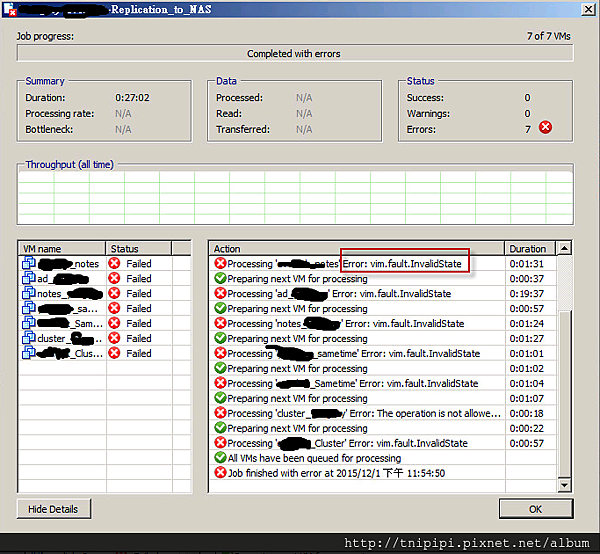Click Failed error icon in '_sa...' VM row

[114, 308]
